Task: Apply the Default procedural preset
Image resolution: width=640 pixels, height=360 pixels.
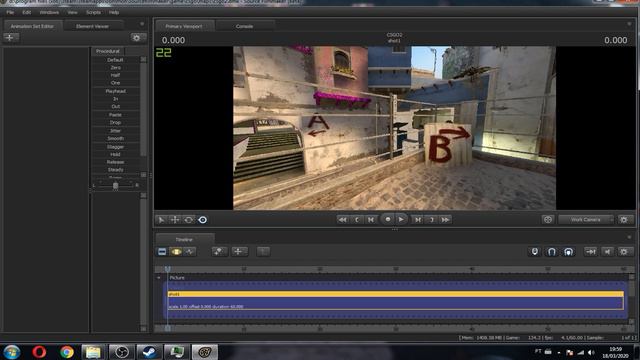Action: pos(116,60)
